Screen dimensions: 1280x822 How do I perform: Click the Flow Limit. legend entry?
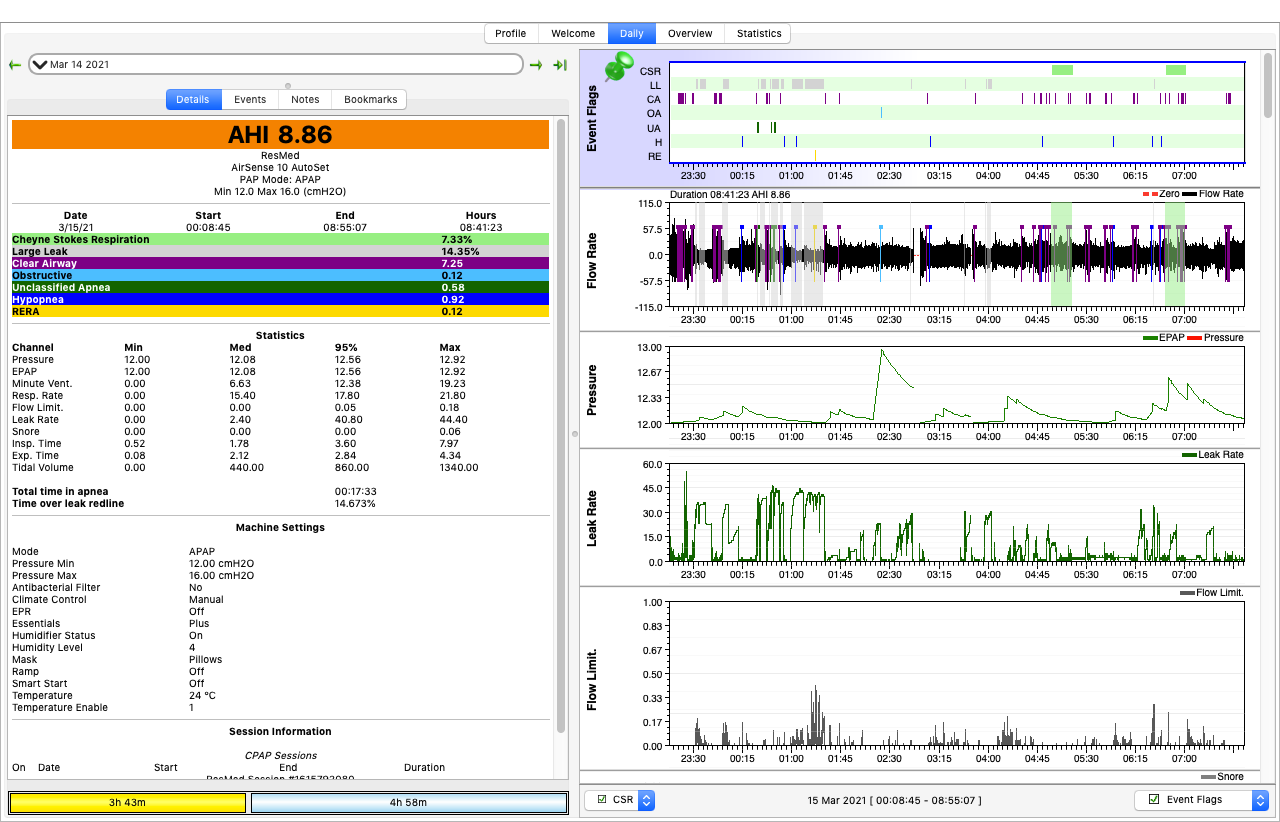(1212, 592)
